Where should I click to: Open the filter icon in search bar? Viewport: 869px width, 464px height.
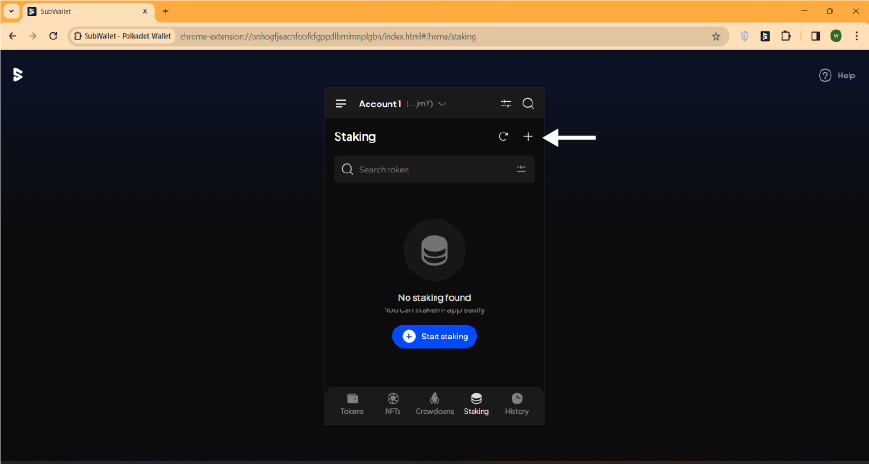coord(521,170)
